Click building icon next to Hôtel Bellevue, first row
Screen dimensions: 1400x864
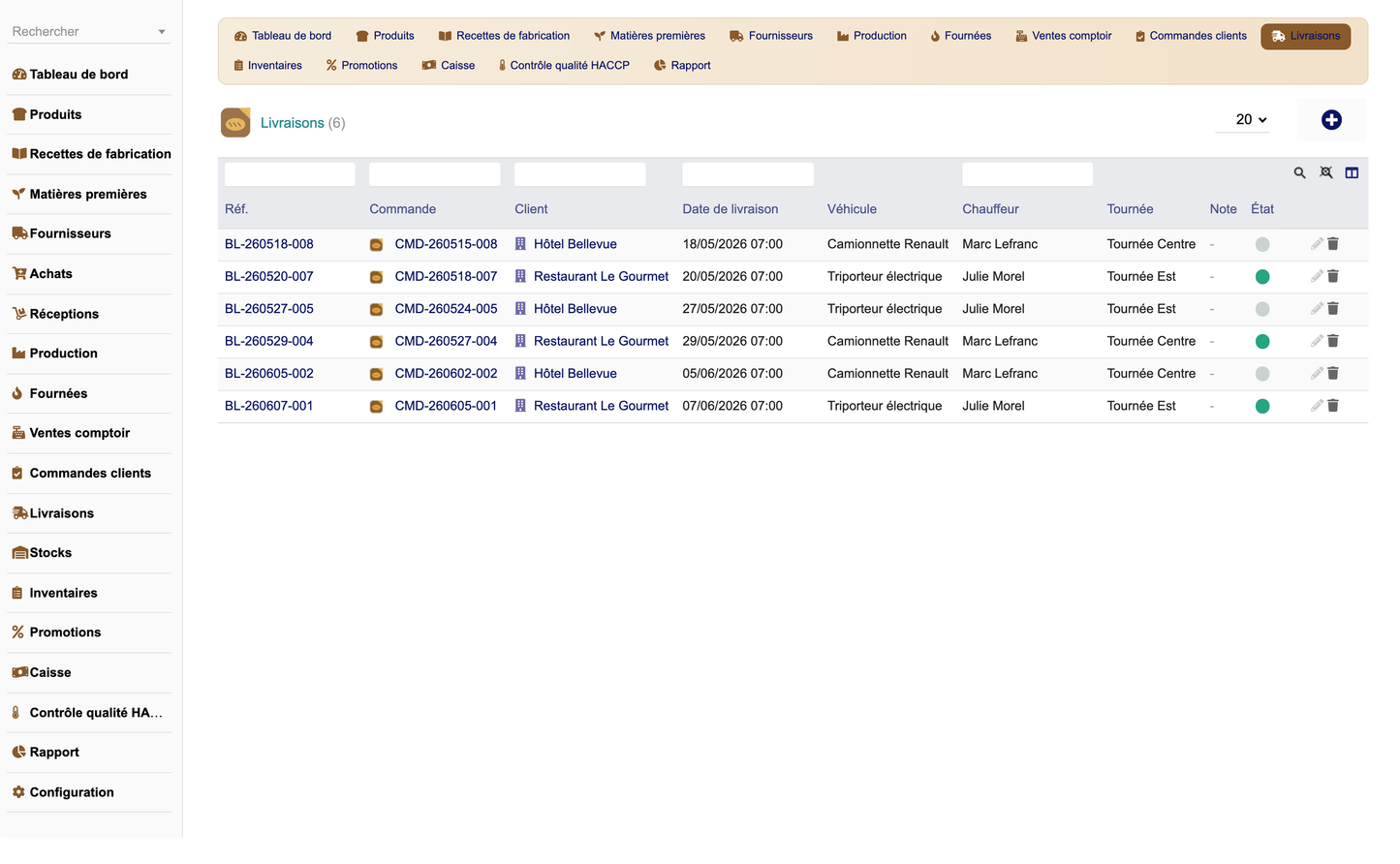click(x=520, y=244)
